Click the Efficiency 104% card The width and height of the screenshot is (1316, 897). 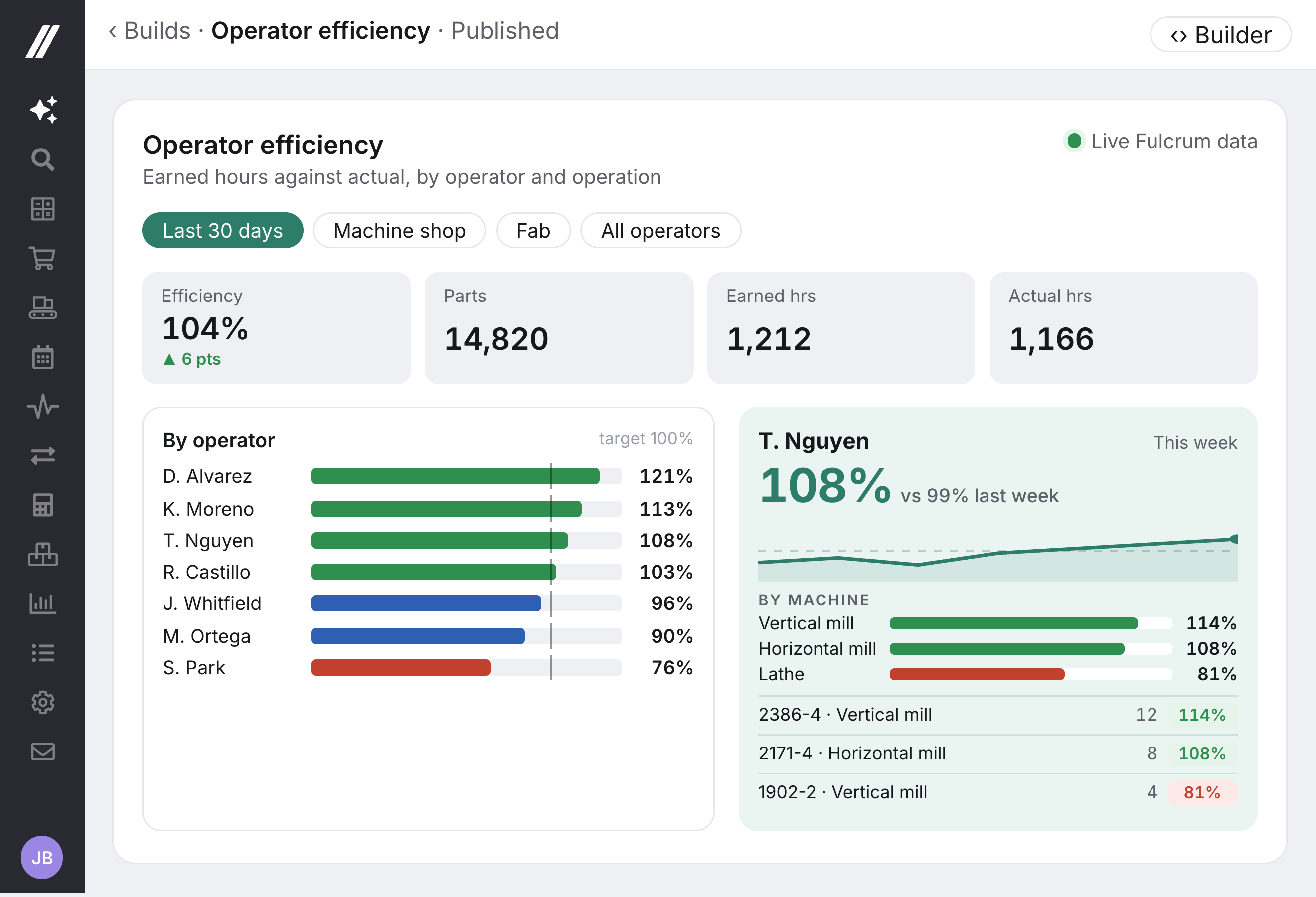276,328
